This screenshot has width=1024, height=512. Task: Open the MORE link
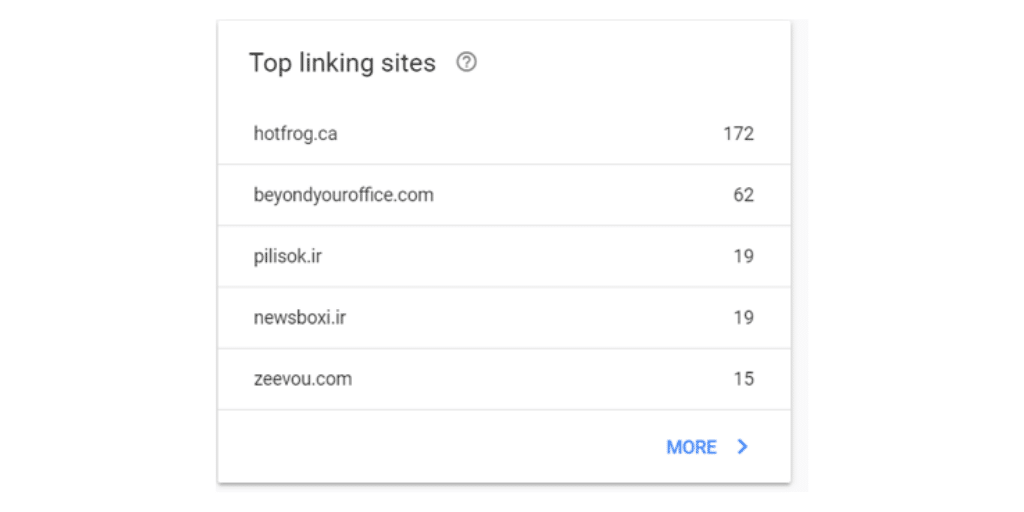(691, 447)
